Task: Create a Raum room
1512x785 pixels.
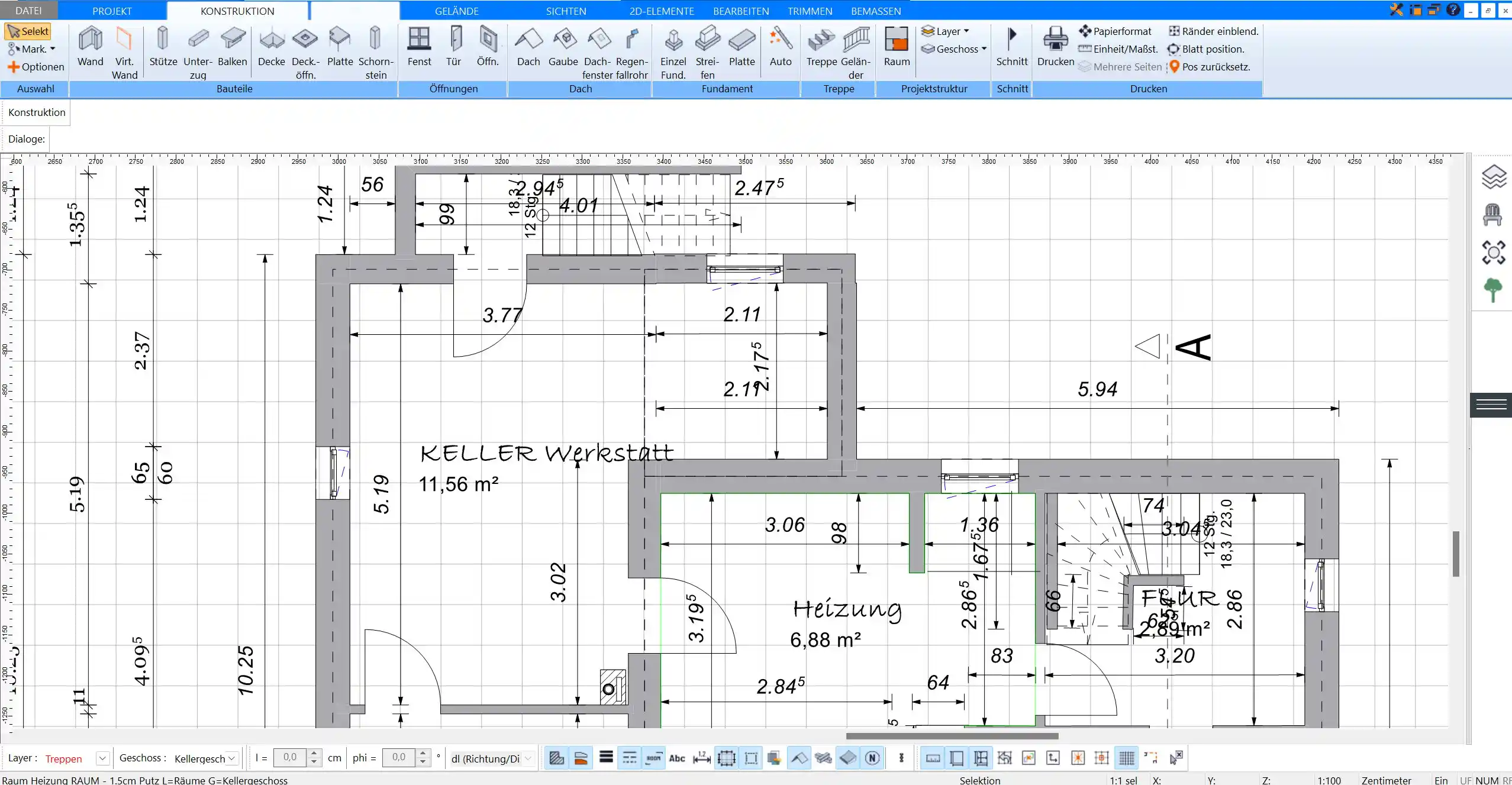Action: point(897,47)
